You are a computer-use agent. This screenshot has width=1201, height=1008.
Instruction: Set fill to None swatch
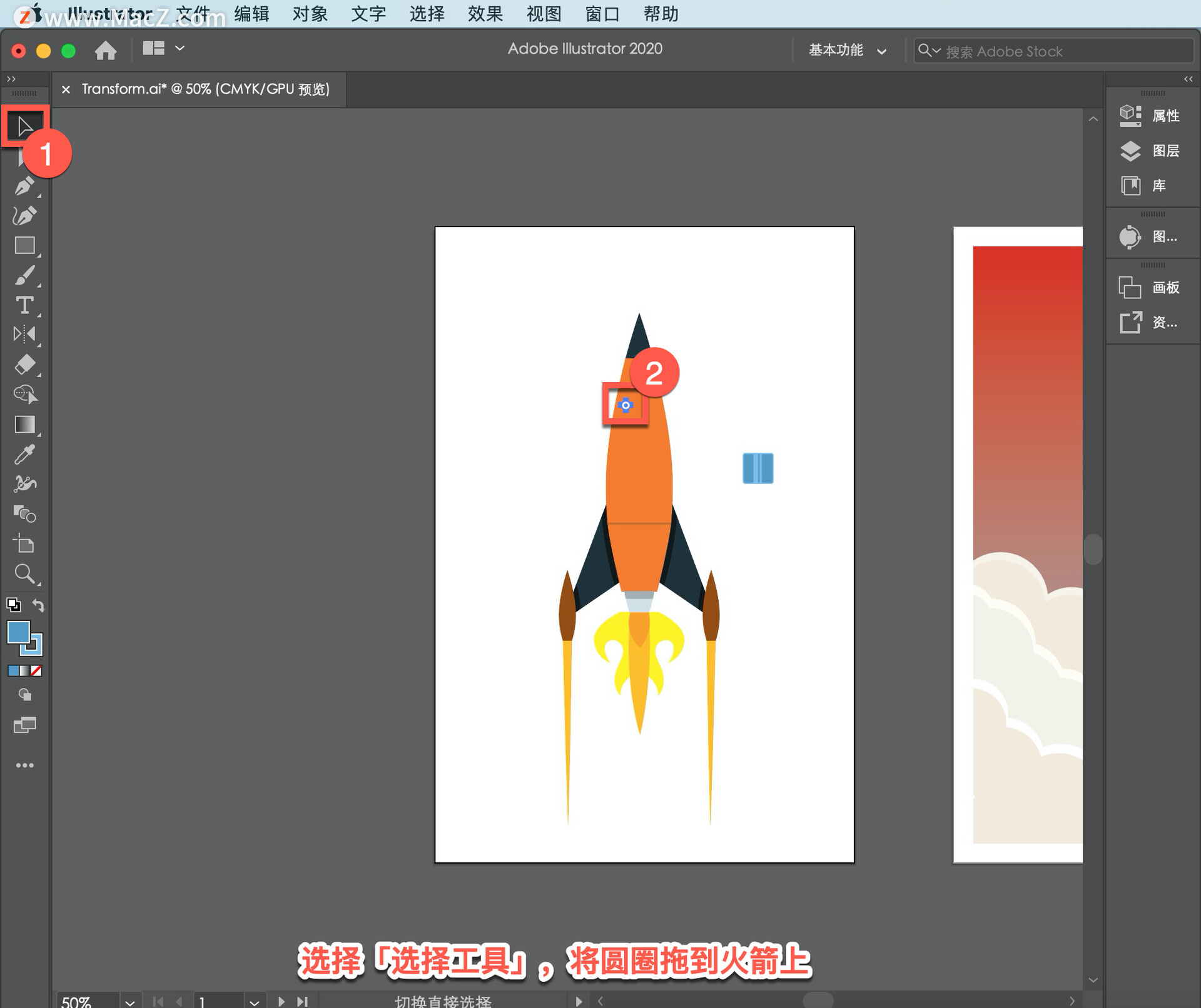coord(36,671)
